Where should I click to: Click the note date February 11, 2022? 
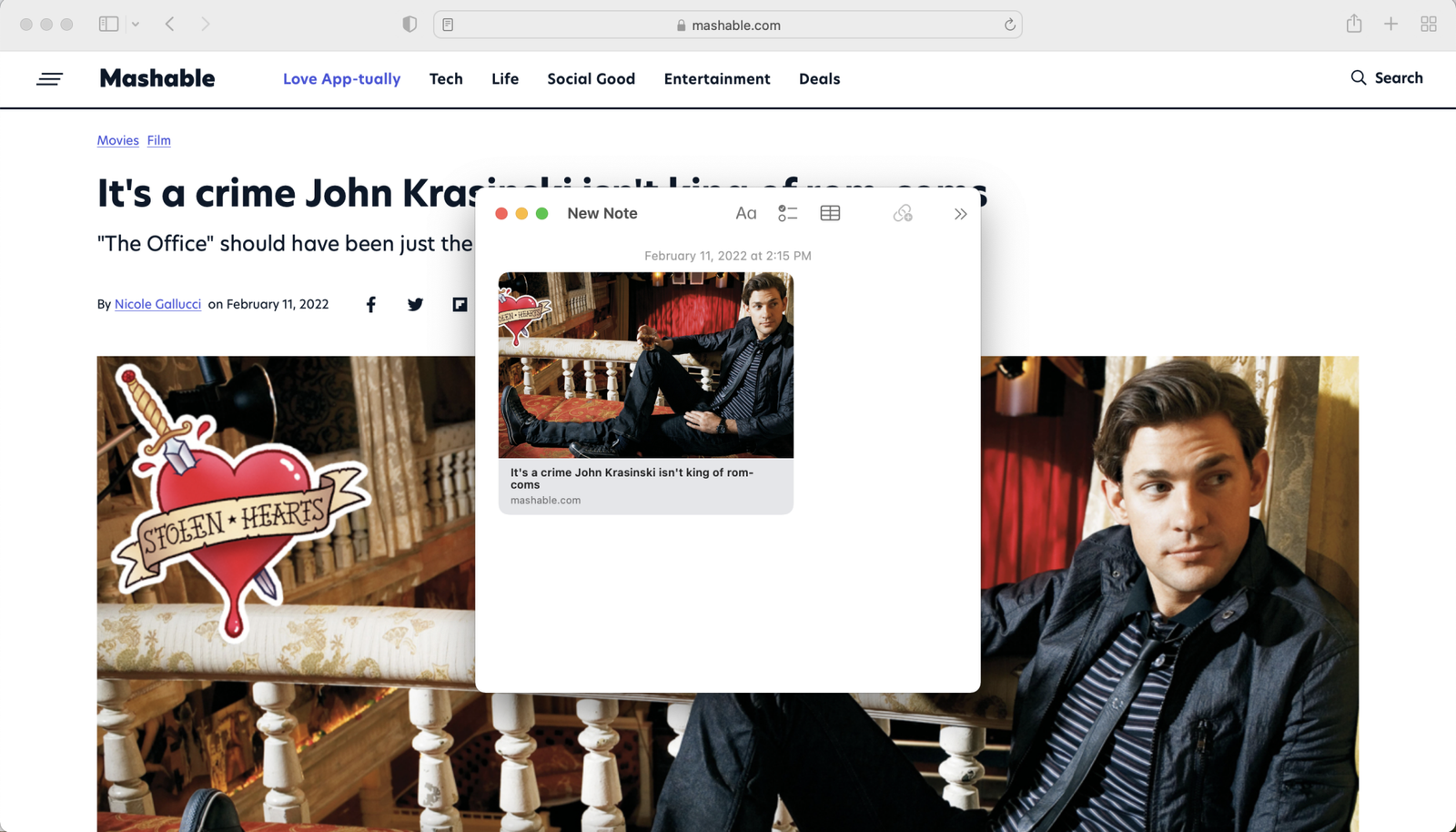pyautogui.click(x=728, y=256)
